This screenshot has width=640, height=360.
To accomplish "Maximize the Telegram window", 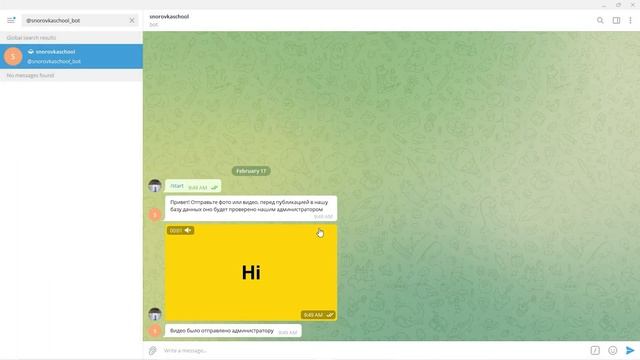I will point(619,5).
